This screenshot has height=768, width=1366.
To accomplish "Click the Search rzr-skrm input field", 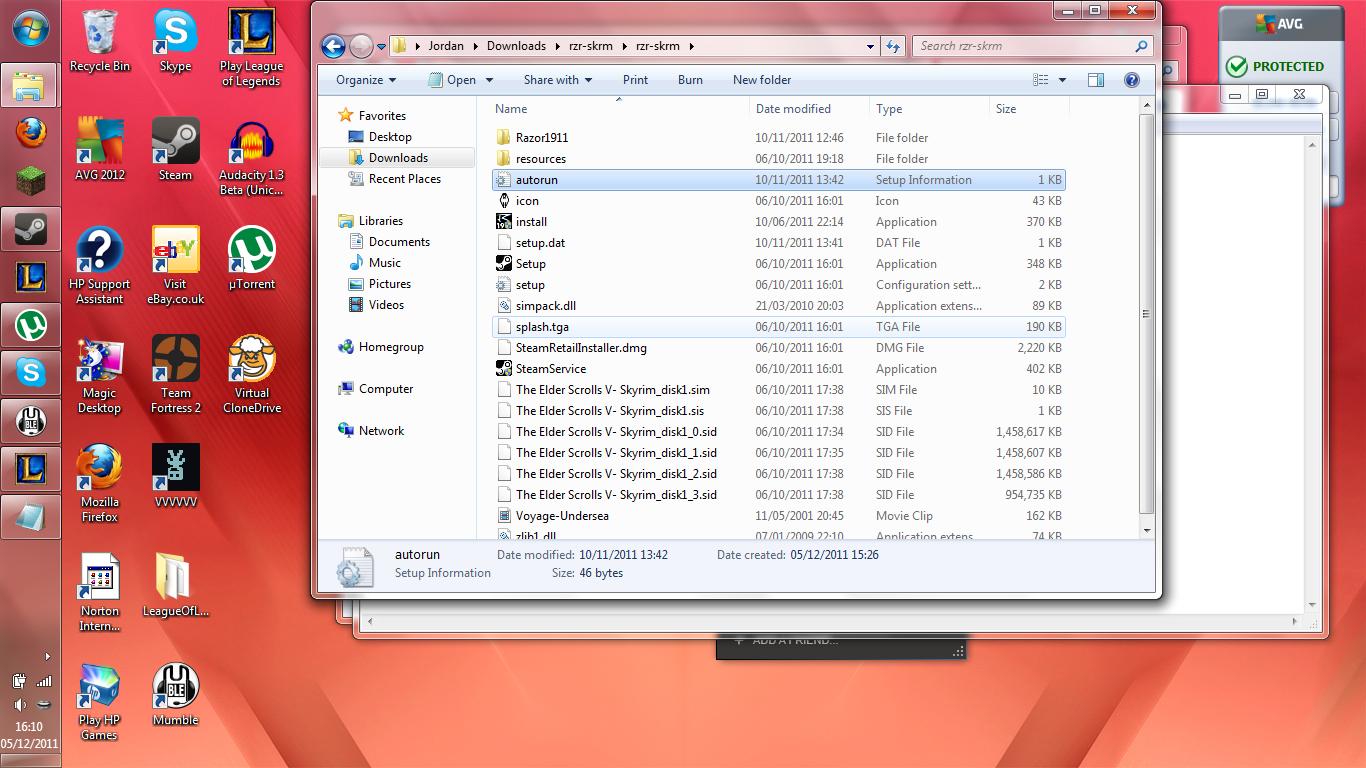I will tap(1032, 46).
